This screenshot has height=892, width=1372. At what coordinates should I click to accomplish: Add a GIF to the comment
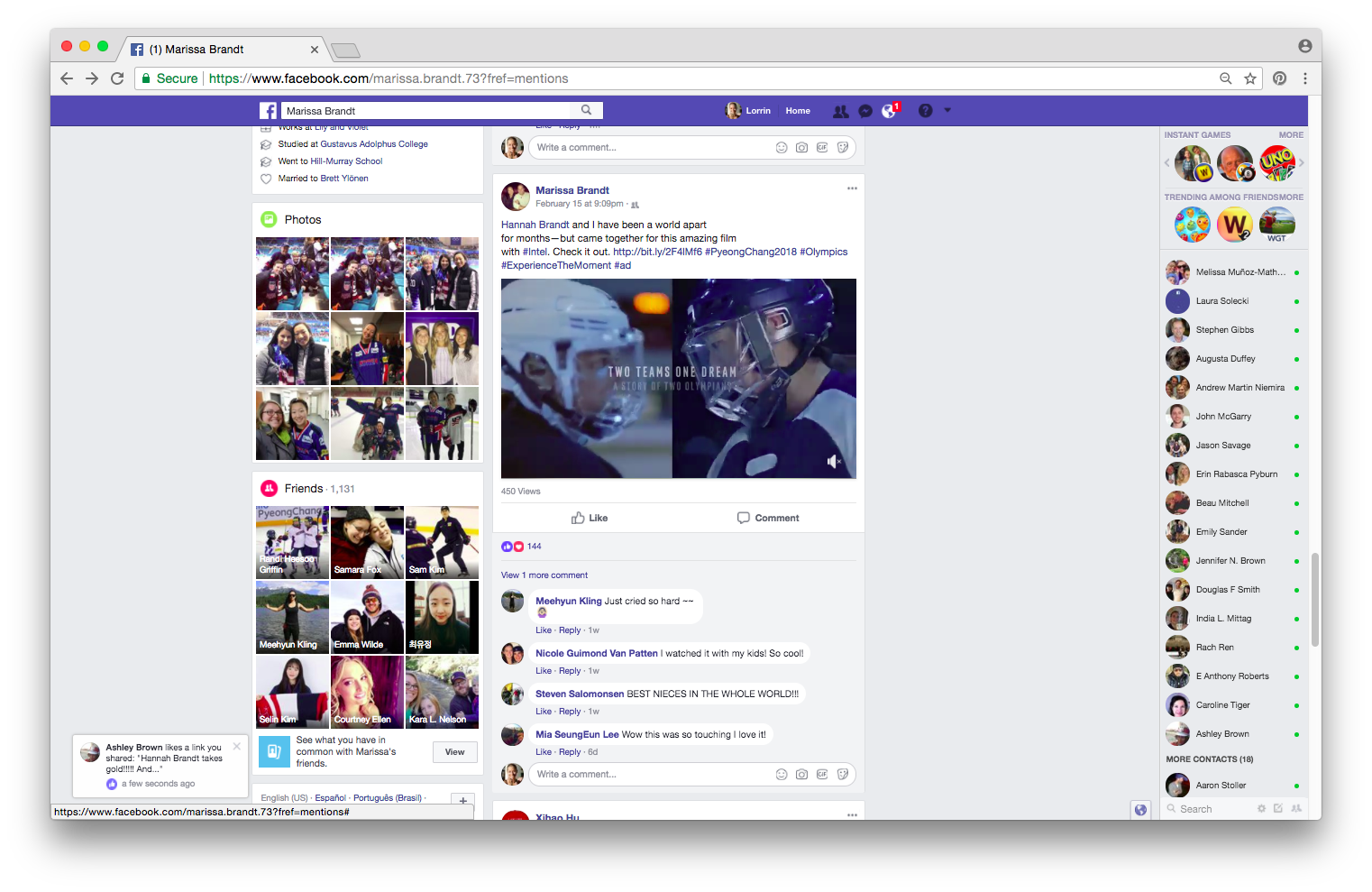822,774
